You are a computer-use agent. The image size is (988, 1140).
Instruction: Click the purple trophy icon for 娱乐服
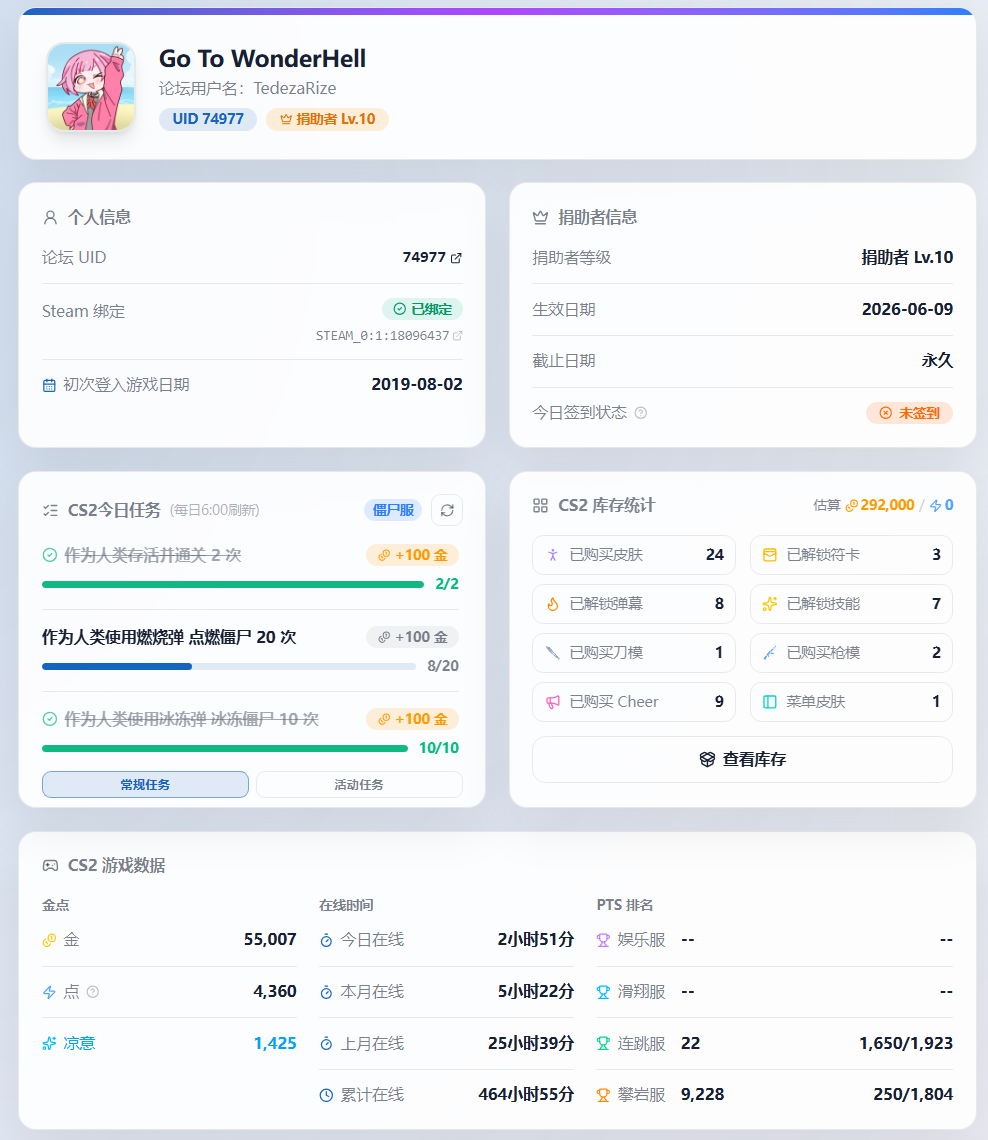point(603,940)
